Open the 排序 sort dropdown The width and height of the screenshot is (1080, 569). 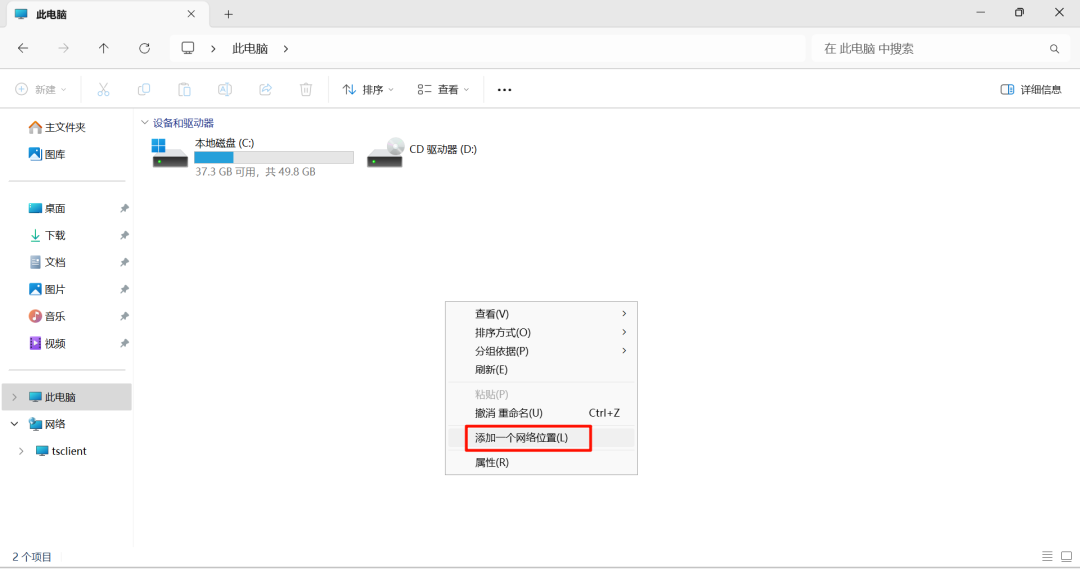pyautogui.click(x=368, y=89)
